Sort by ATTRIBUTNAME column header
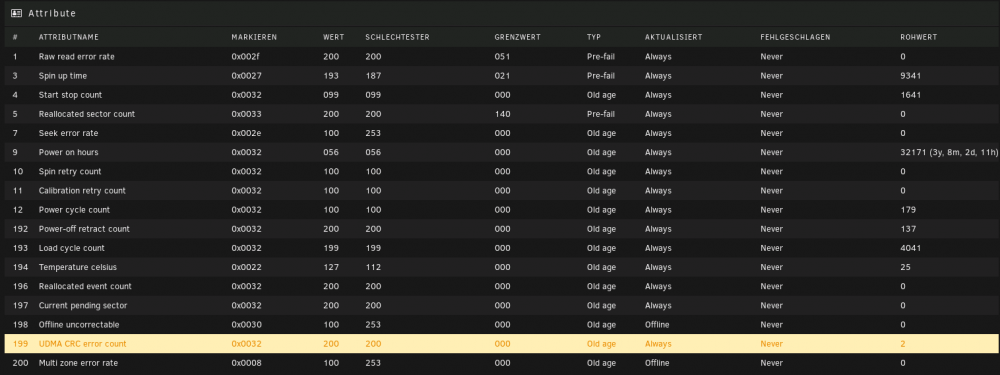Image resolution: width=1000 pixels, height=375 pixels. (x=68, y=38)
